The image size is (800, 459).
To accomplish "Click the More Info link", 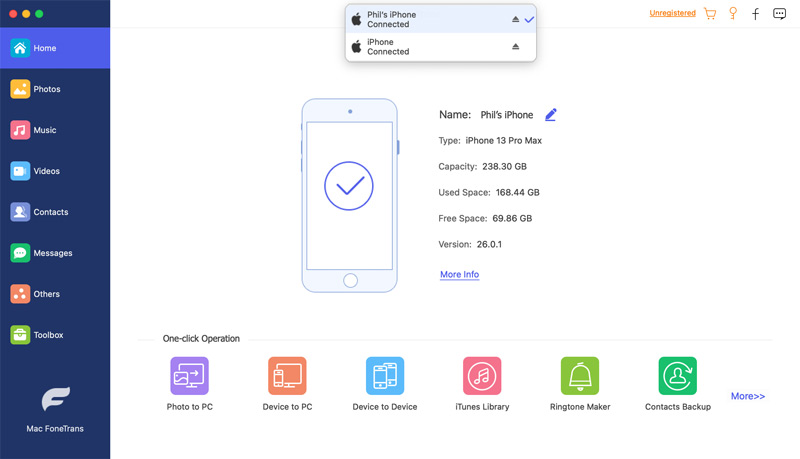I will click(459, 274).
